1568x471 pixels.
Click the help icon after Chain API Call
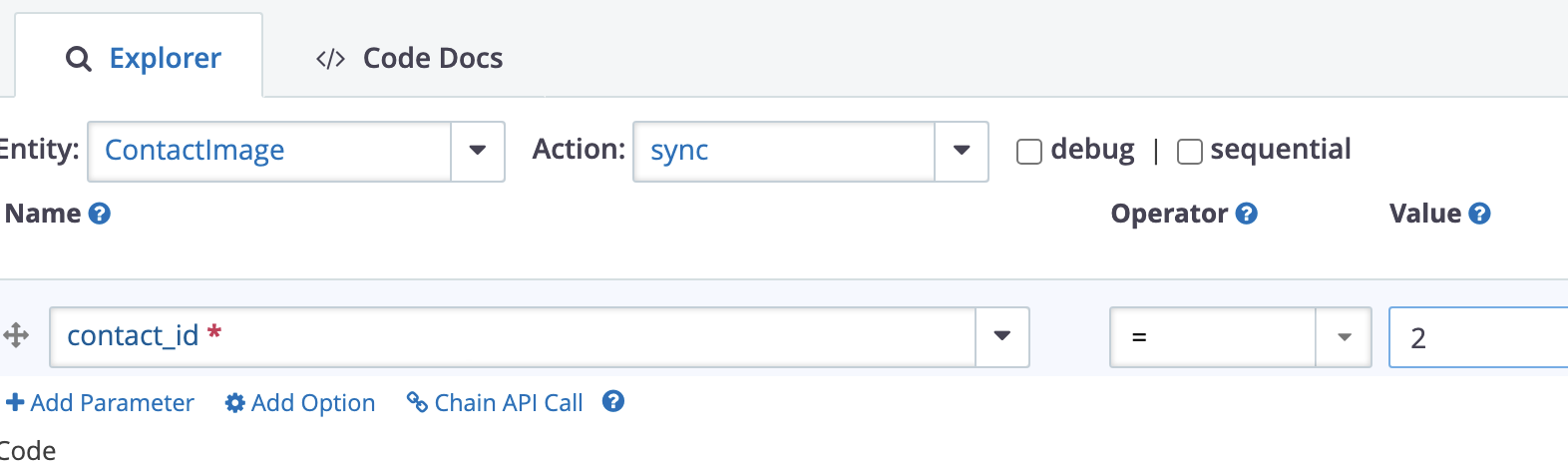tap(613, 401)
